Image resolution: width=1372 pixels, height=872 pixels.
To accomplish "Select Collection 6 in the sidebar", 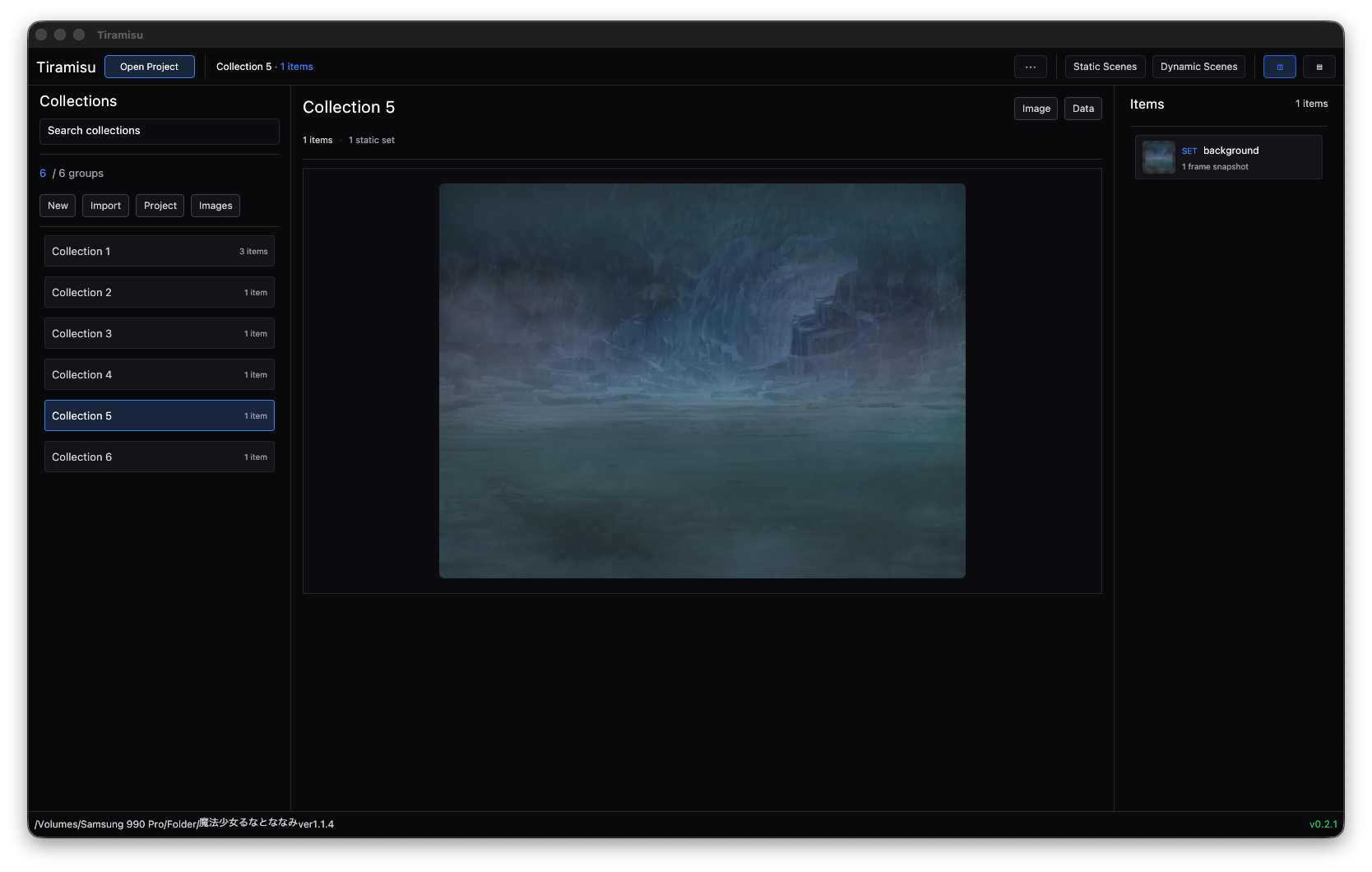I will pos(159,457).
